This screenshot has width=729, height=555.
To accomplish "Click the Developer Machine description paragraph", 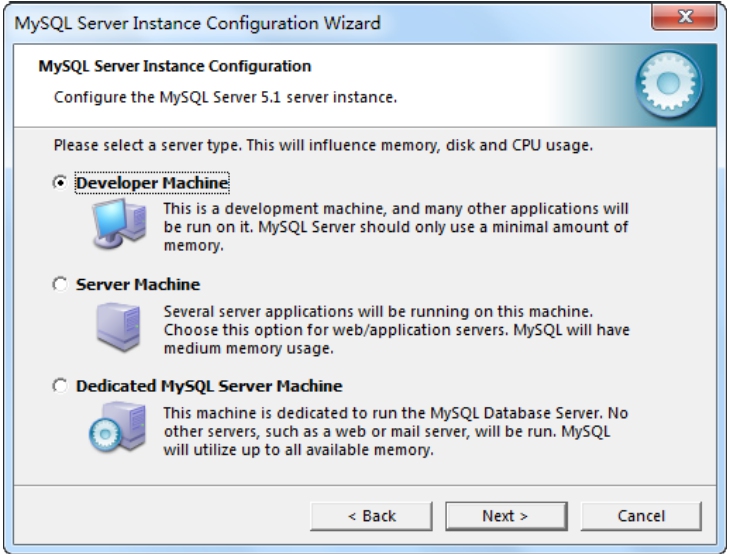I will 396,227.
